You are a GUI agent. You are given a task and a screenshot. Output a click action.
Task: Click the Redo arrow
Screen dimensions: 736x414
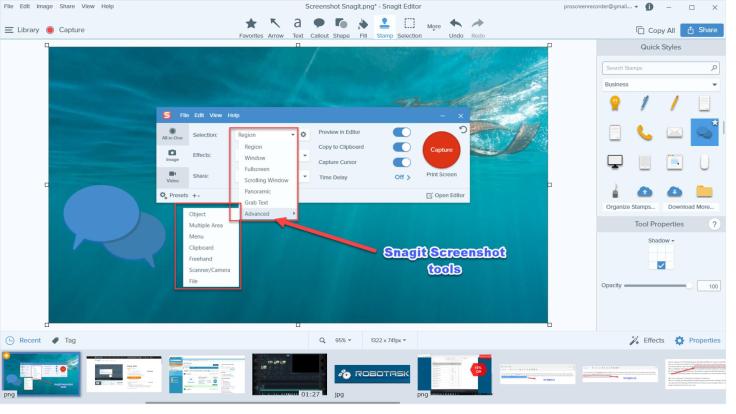click(x=478, y=27)
